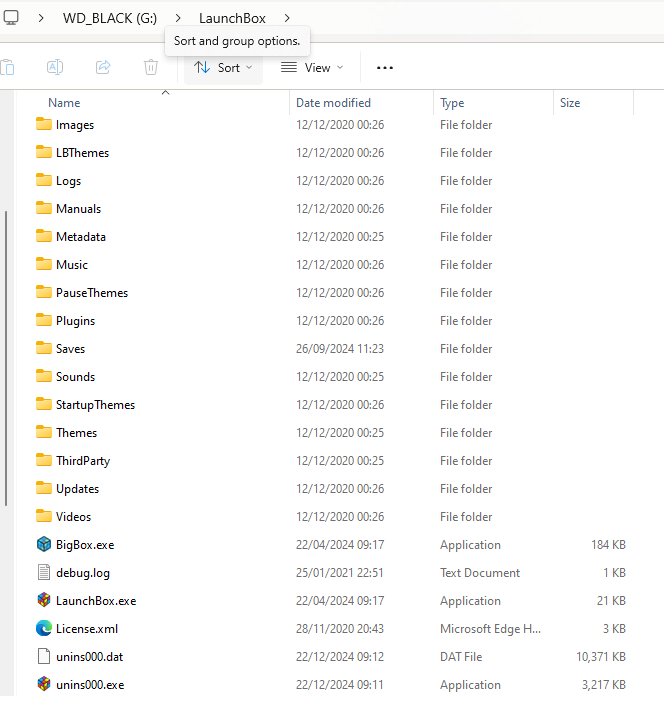The height and width of the screenshot is (705, 664).
Task: Click the debug.log document icon
Action: [x=44, y=572]
